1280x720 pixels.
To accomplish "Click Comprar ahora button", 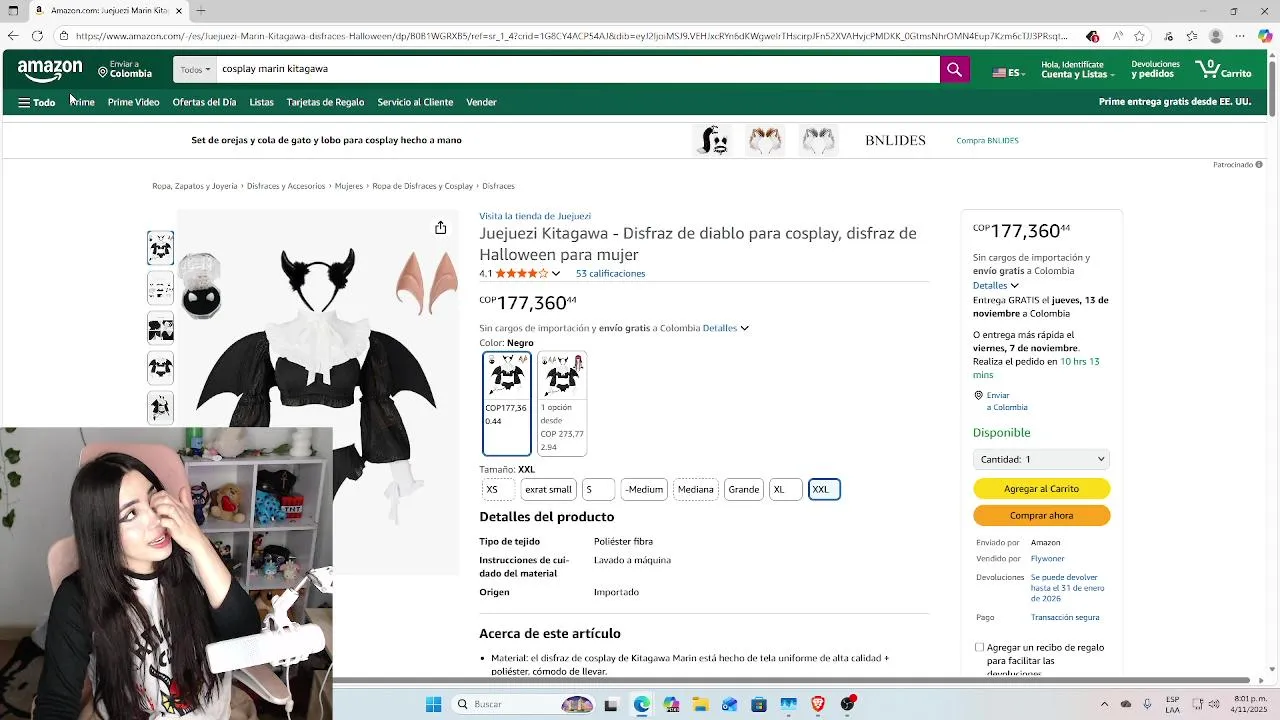I will coord(1041,516).
